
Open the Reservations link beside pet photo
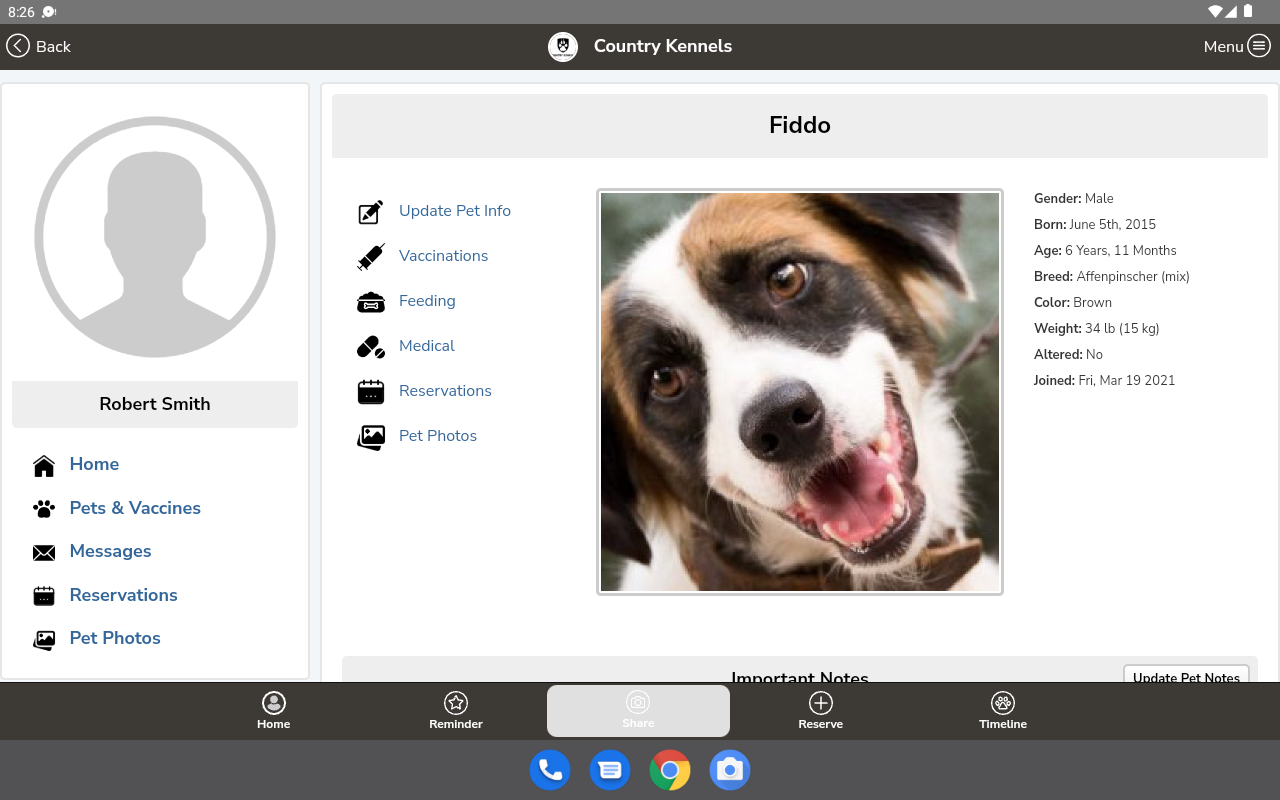tap(445, 391)
